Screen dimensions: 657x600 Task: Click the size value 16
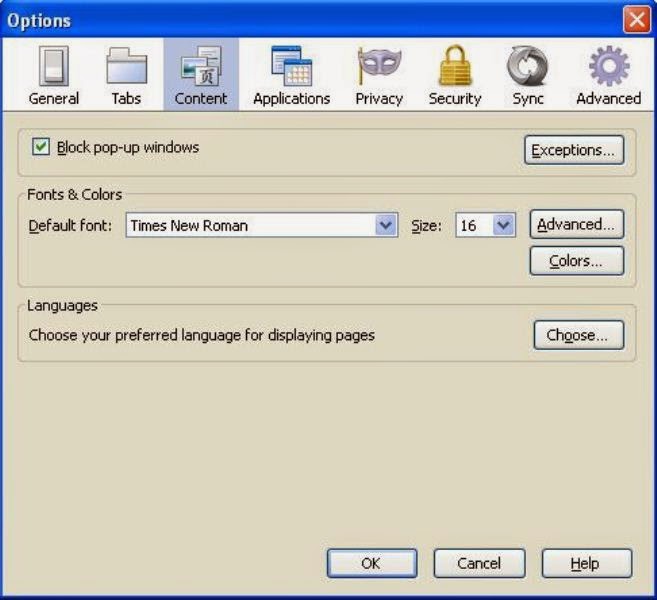pyautogui.click(x=468, y=225)
